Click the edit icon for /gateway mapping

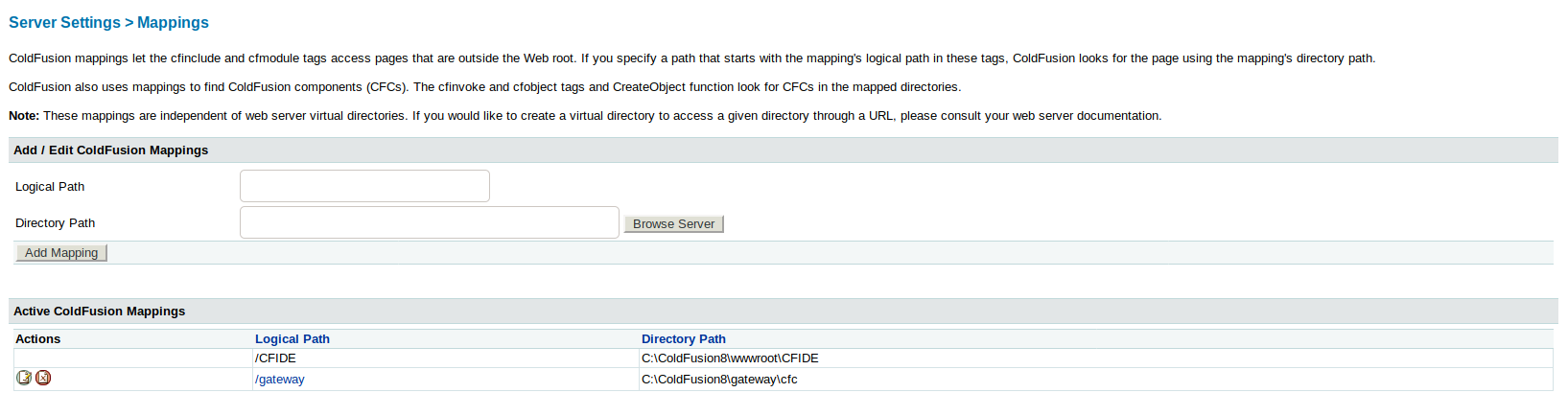click(24, 378)
